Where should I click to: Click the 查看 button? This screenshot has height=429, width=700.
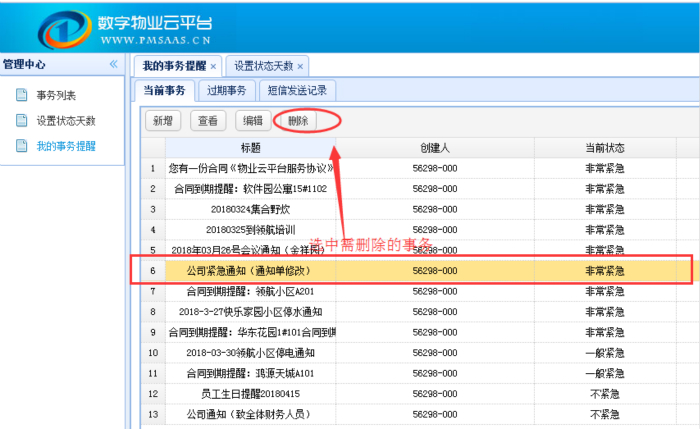[x=208, y=121]
